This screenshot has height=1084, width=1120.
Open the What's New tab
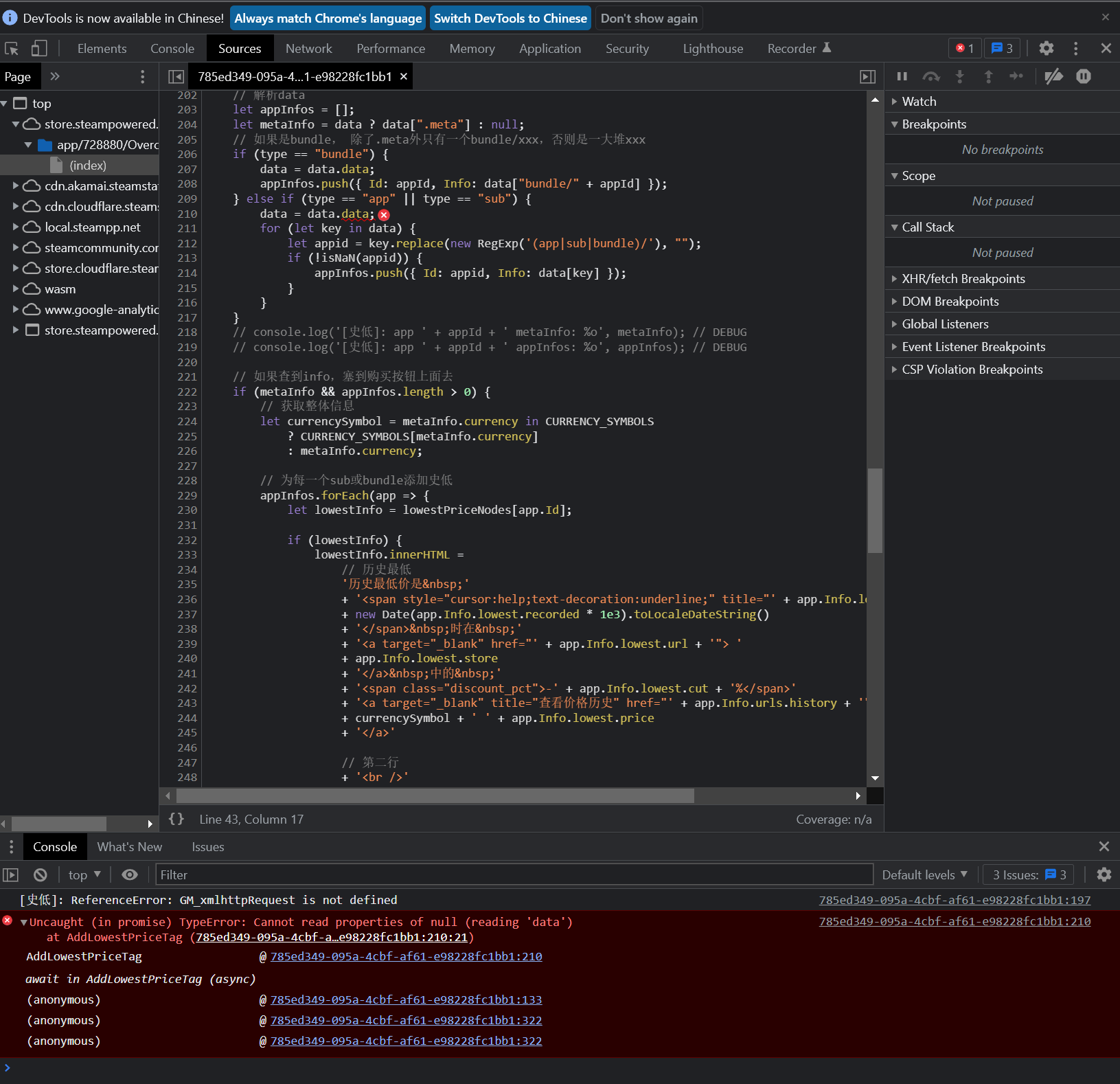pyautogui.click(x=129, y=846)
